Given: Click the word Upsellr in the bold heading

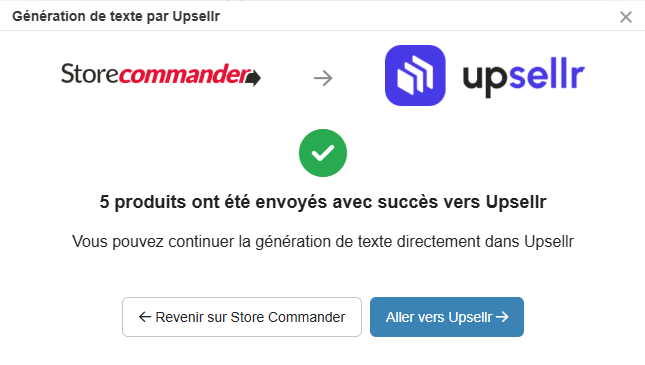Looking at the screenshot, I should click(516, 202).
